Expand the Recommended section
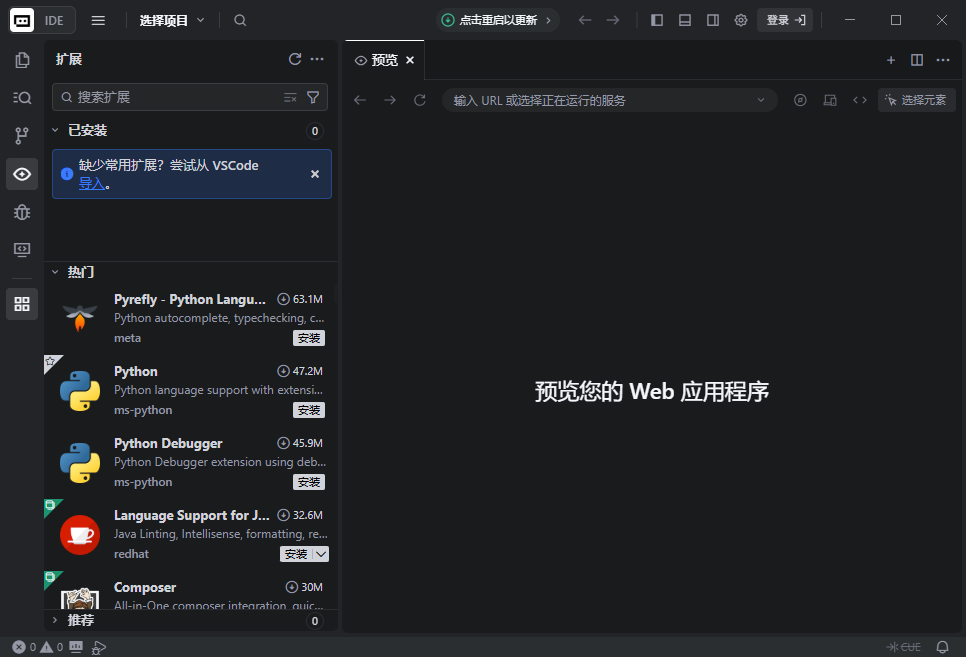The height and width of the screenshot is (657, 966). point(55,620)
